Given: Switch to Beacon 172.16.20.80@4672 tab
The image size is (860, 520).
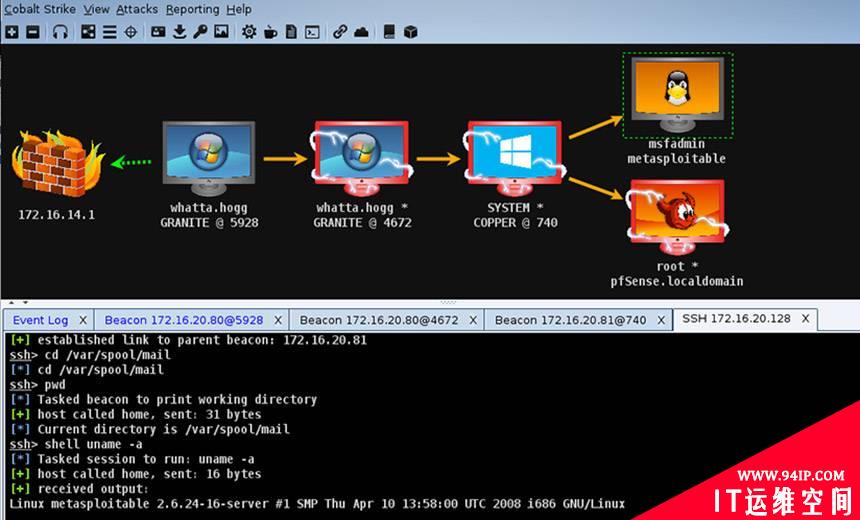Looking at the screenshot, I should pos(379,320).
